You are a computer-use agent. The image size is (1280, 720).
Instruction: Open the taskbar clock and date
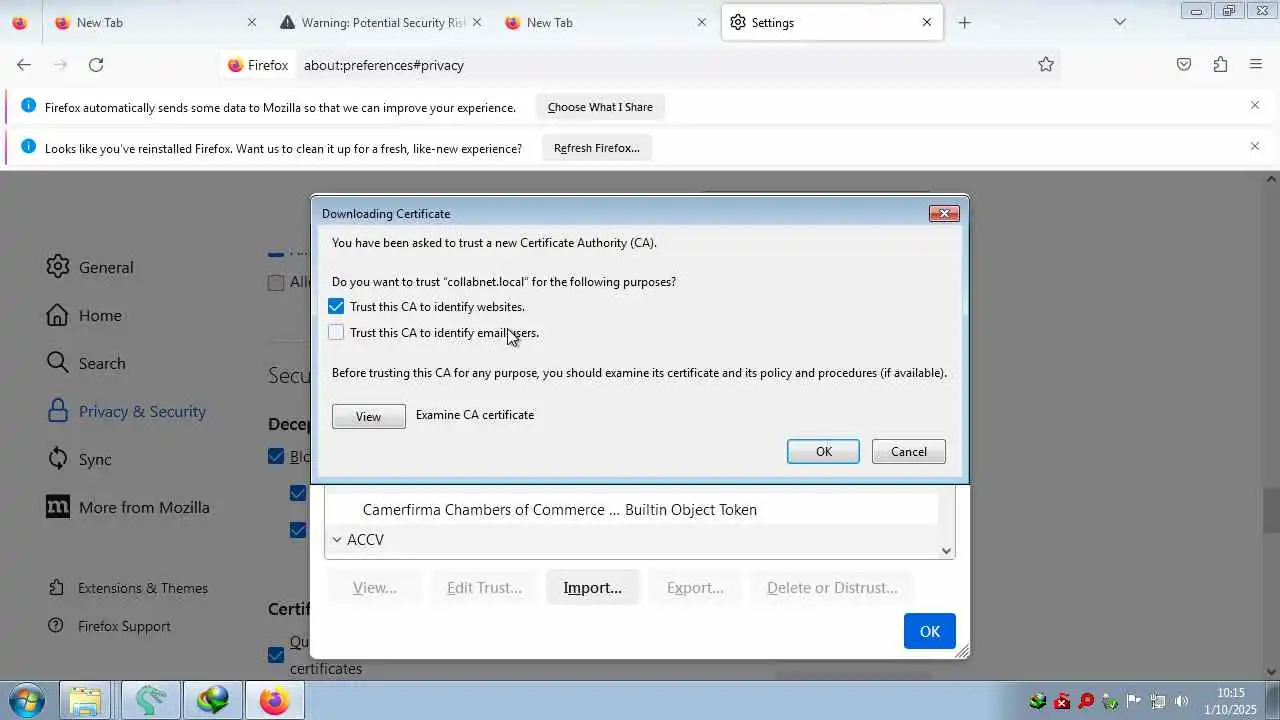coord(1231,701)
